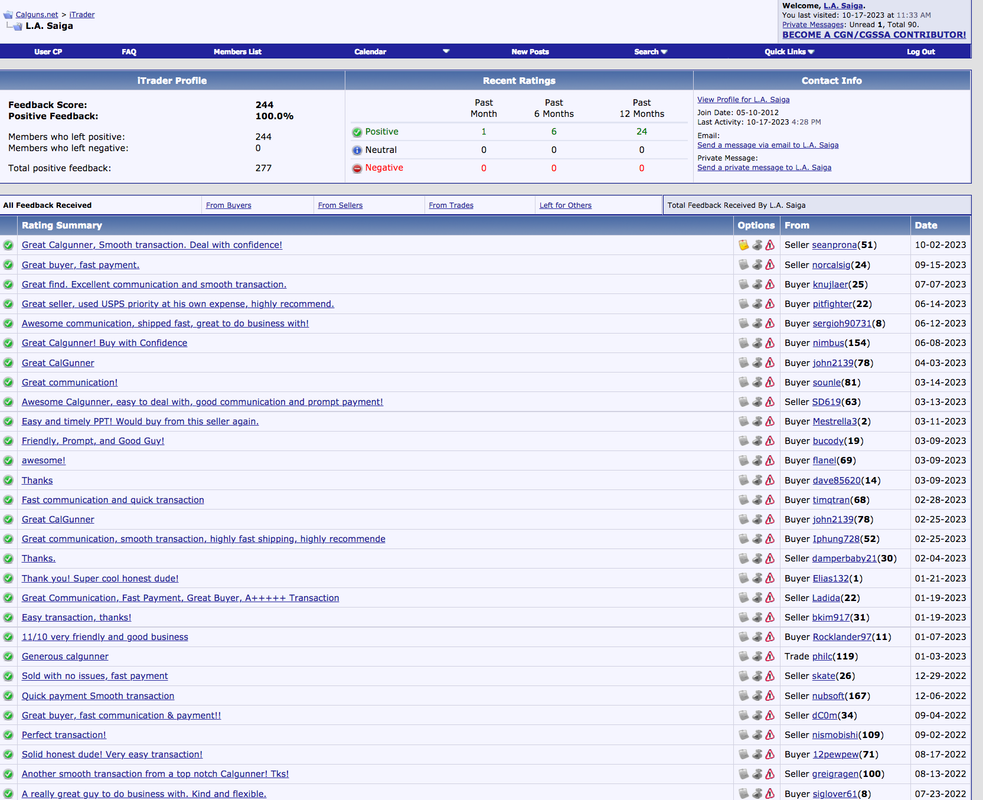Open User CP from navigation bar
Image resolution: width=983 pixels, height=800 pixels.
(x=48, y=51)
